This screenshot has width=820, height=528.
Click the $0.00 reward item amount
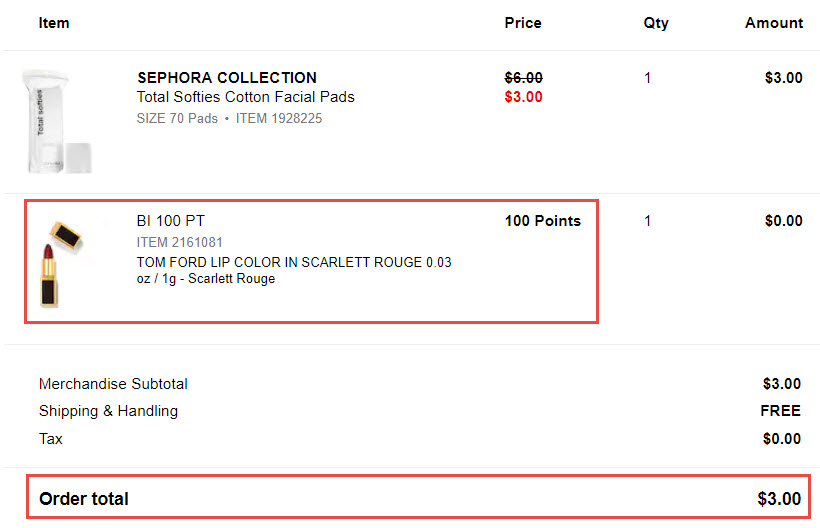783,221
